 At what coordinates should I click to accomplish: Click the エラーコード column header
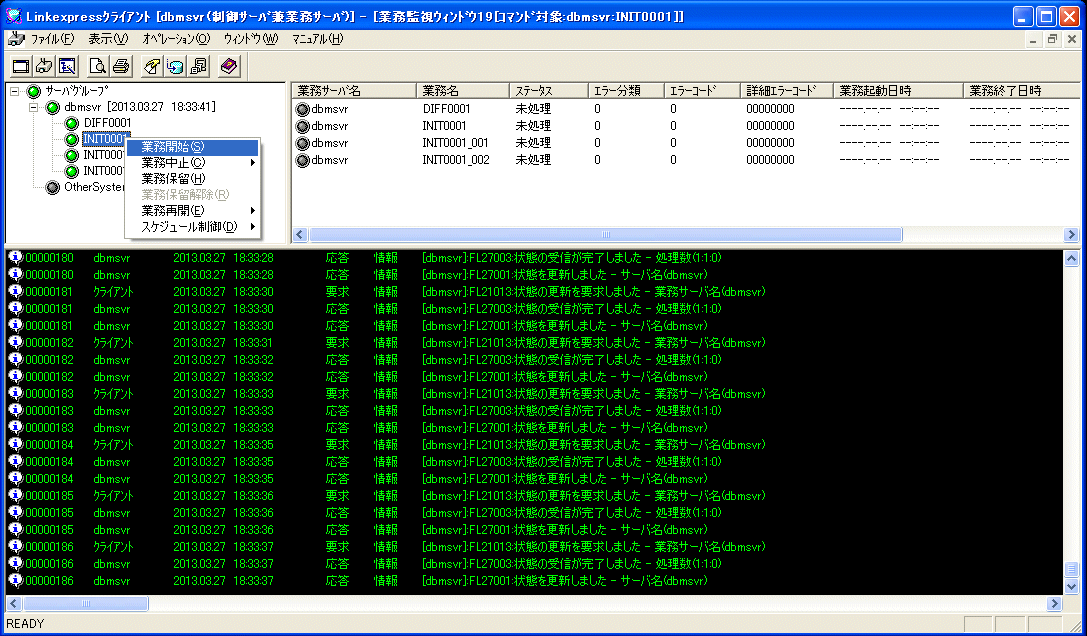[x=702, y=91]
